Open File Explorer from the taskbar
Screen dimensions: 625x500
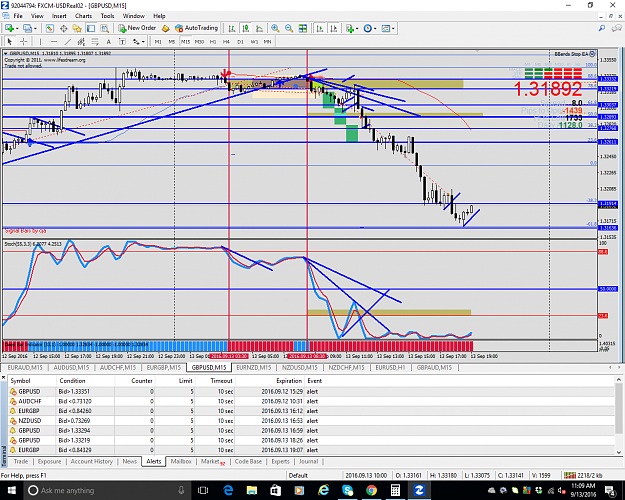click(x=252, y=490)
